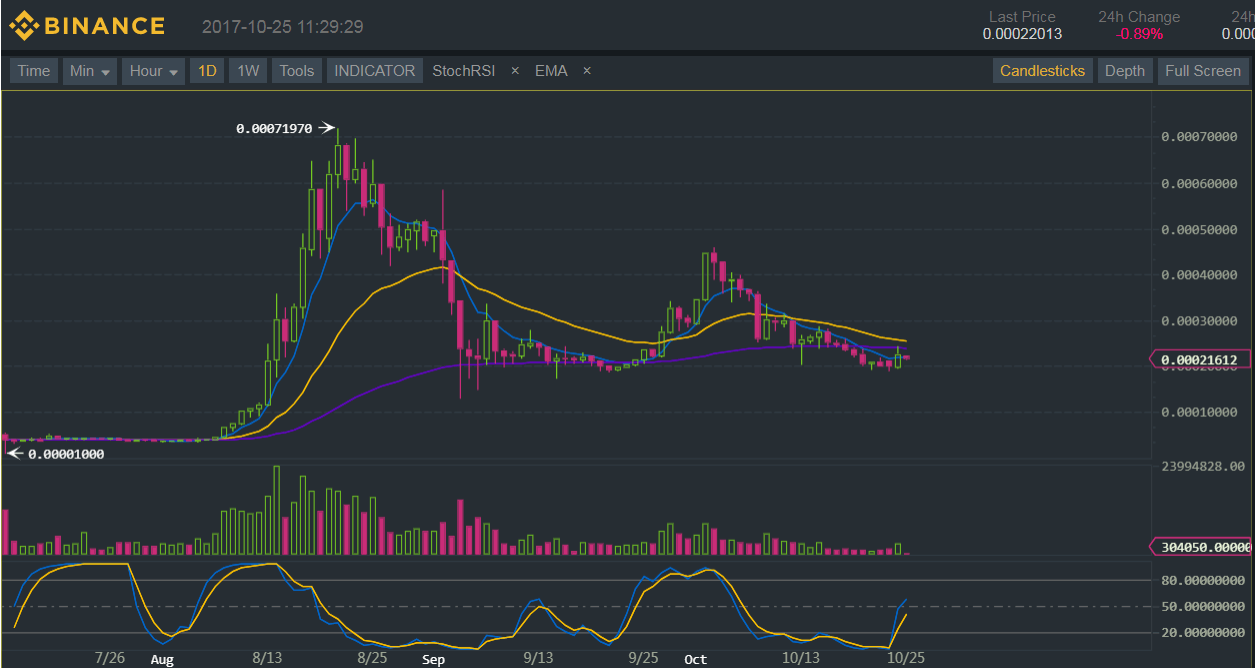The width and height of the screenshot is (1255, 668).
Task: Click the Aug label on time axis
Action: pyautogui.click(x=162, y=659)
